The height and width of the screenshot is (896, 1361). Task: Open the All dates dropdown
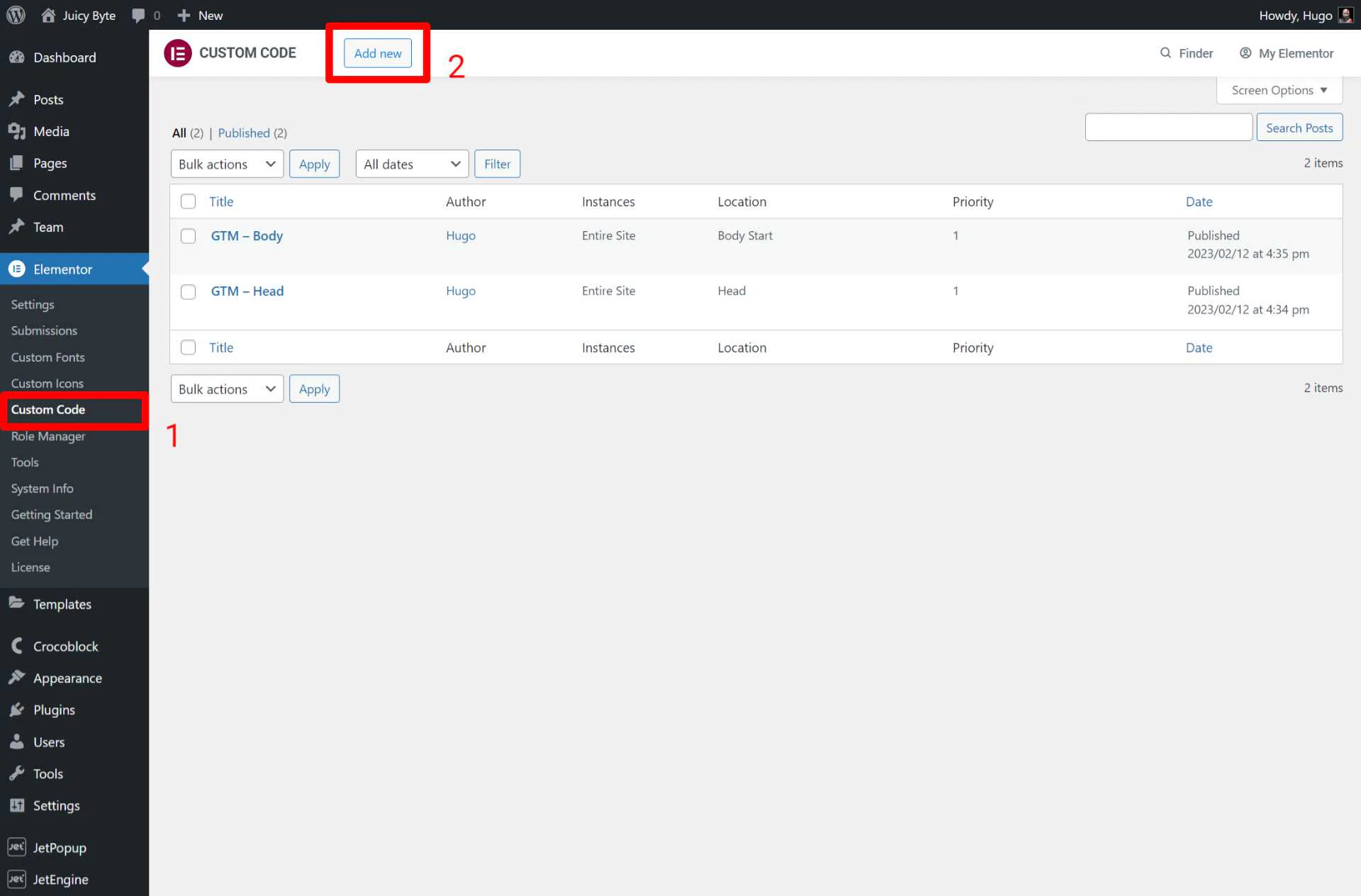(x=411, y=164)
